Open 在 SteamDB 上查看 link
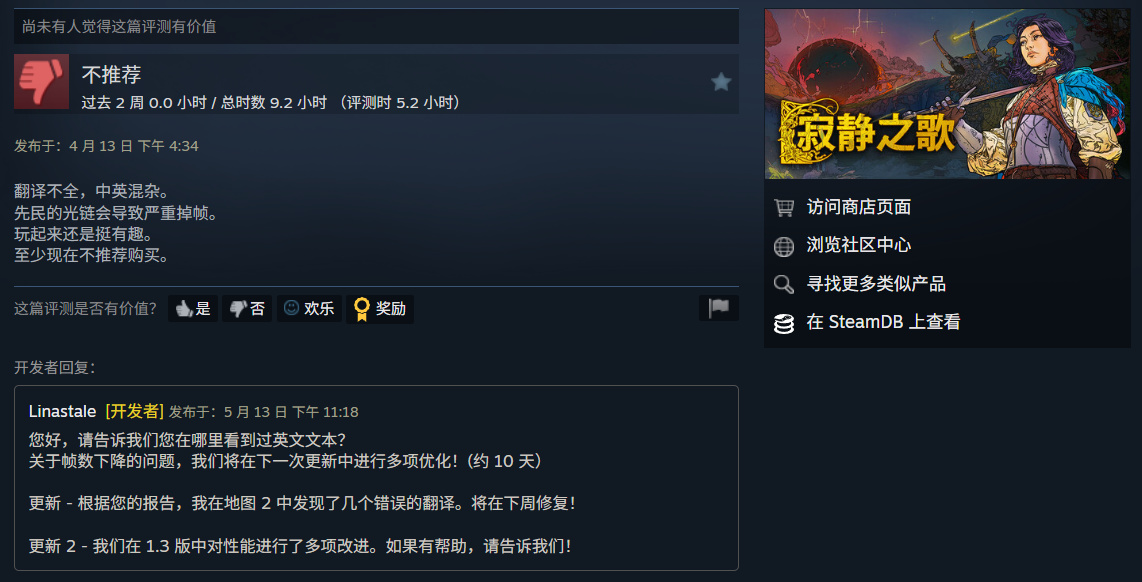Viewport: 1142px width, 582px height. [x=883, y=322]
